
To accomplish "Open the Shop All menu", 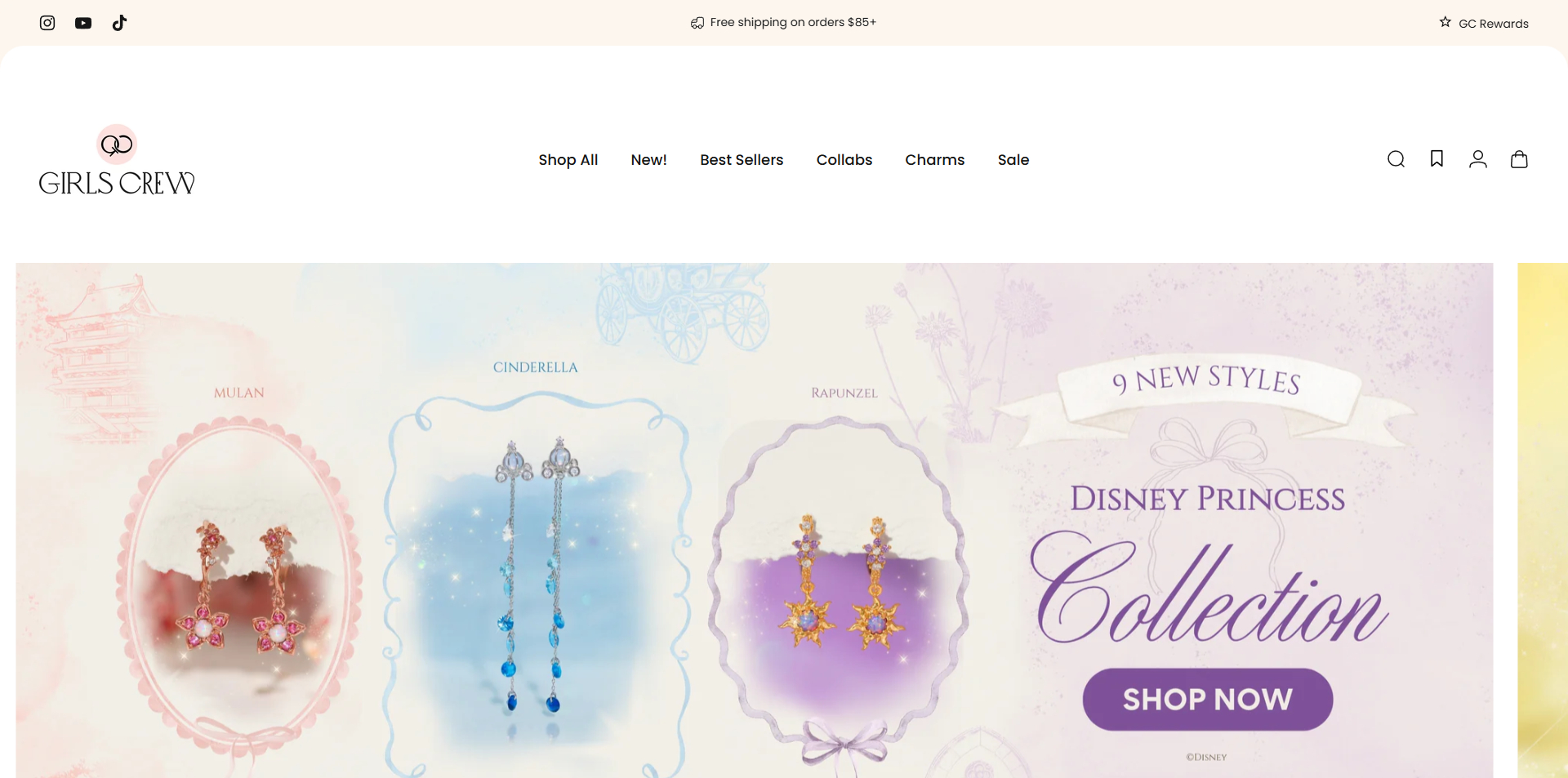I will click(568, 160).
